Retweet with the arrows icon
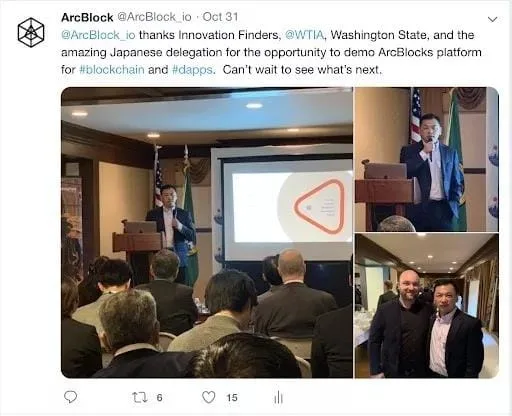The height and width of the screenshot is (416, 512). (x=140, y=397)
